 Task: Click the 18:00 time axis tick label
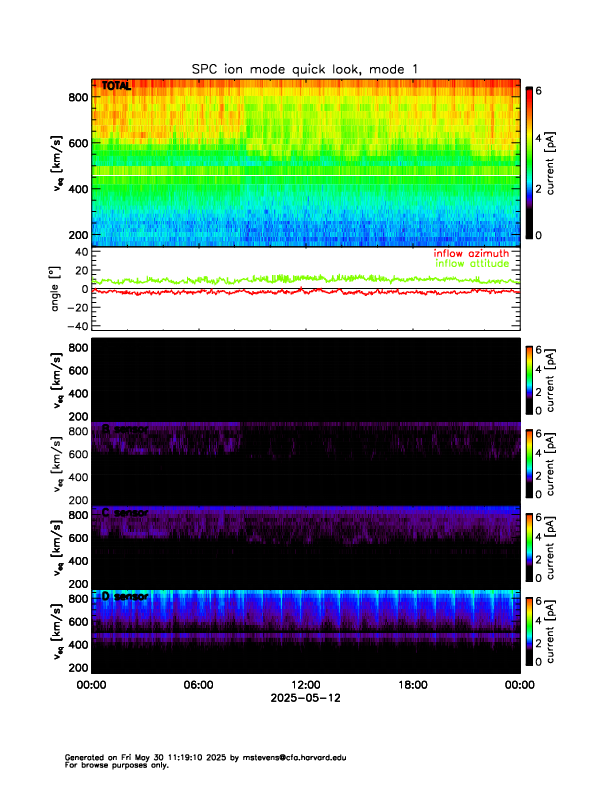click(412, 685)
